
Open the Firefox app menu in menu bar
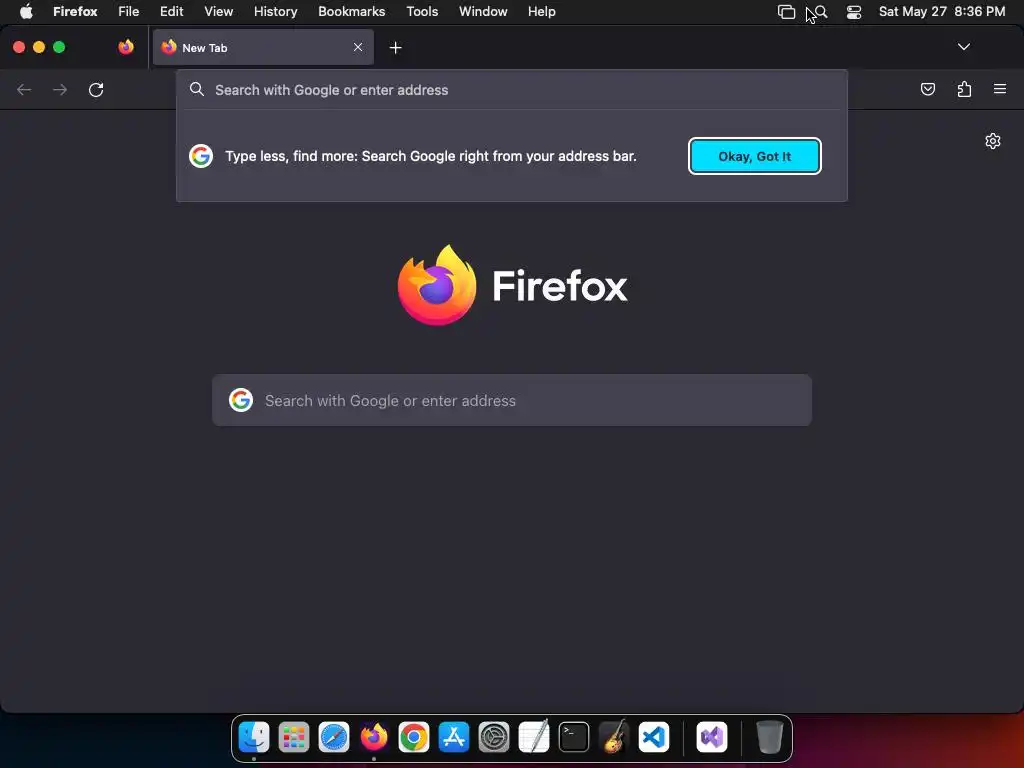coord(75,12)
